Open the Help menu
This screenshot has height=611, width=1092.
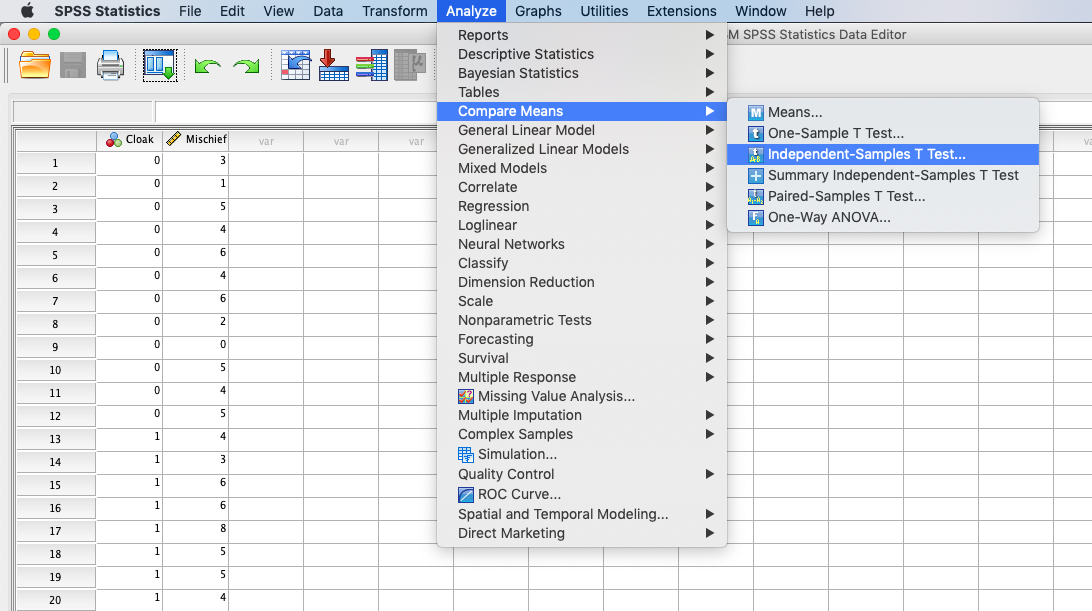pyautogui.click(x=820, y=11)
